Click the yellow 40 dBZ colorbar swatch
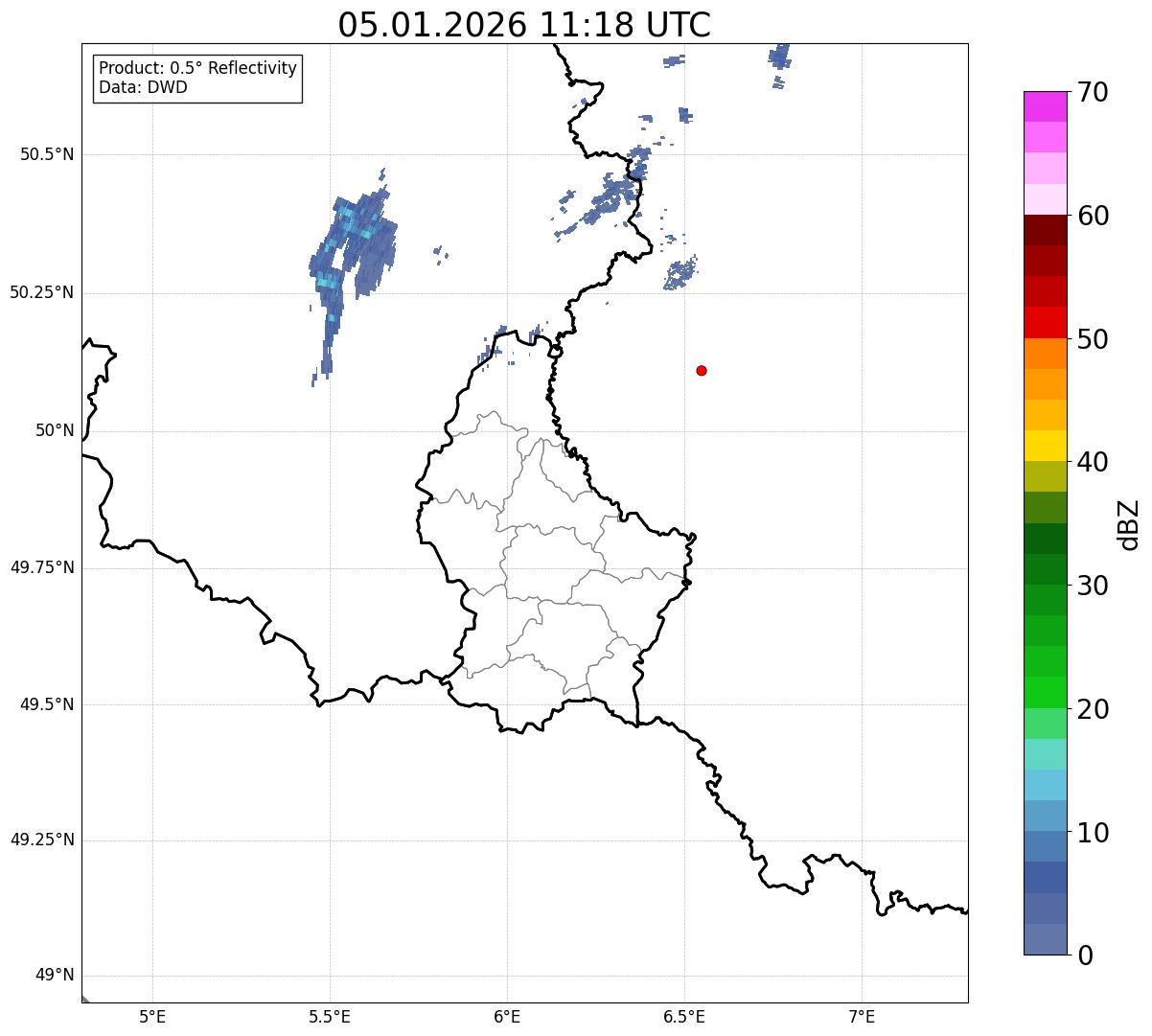 click(1046, 446)
